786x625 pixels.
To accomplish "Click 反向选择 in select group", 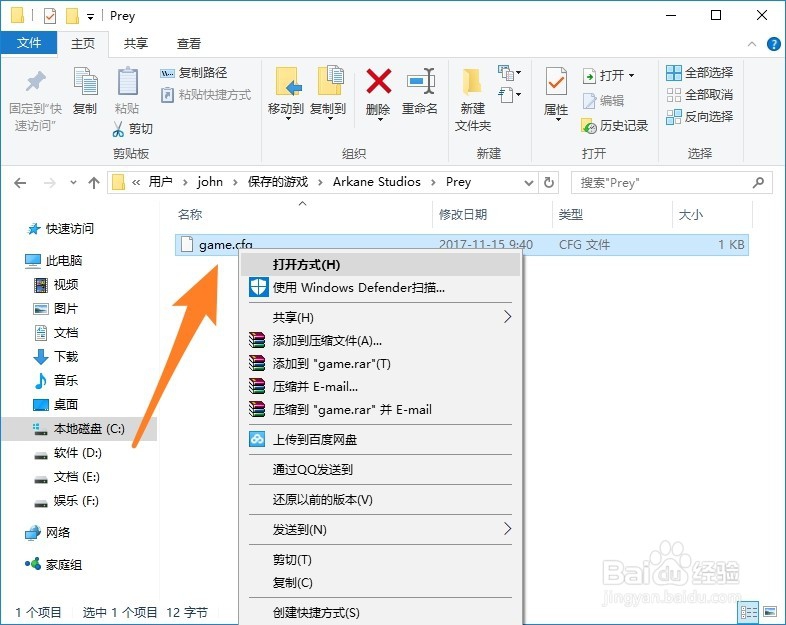I will point(700,117).
